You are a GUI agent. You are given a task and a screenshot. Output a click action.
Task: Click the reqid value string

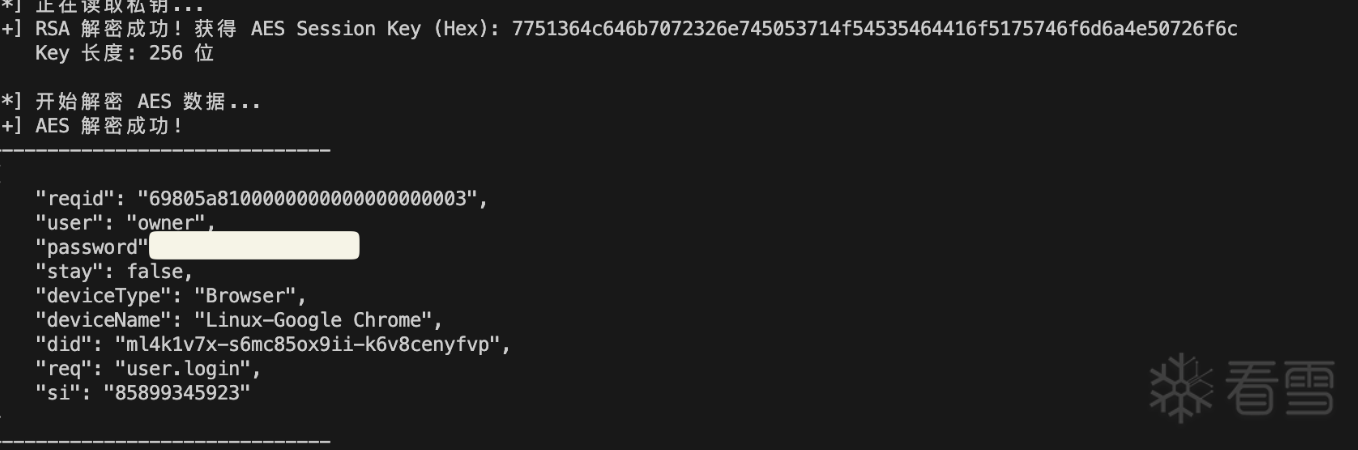(x=308, y=199)
